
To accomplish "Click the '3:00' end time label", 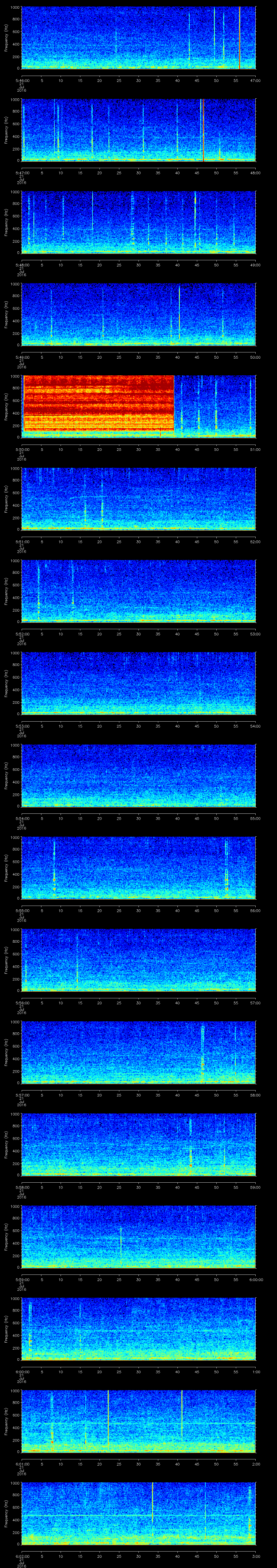I will click(x=256, y=1556).
